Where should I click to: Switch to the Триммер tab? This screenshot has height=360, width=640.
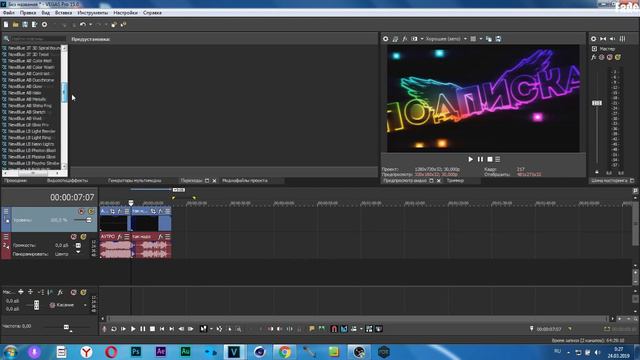coord(455,180)
